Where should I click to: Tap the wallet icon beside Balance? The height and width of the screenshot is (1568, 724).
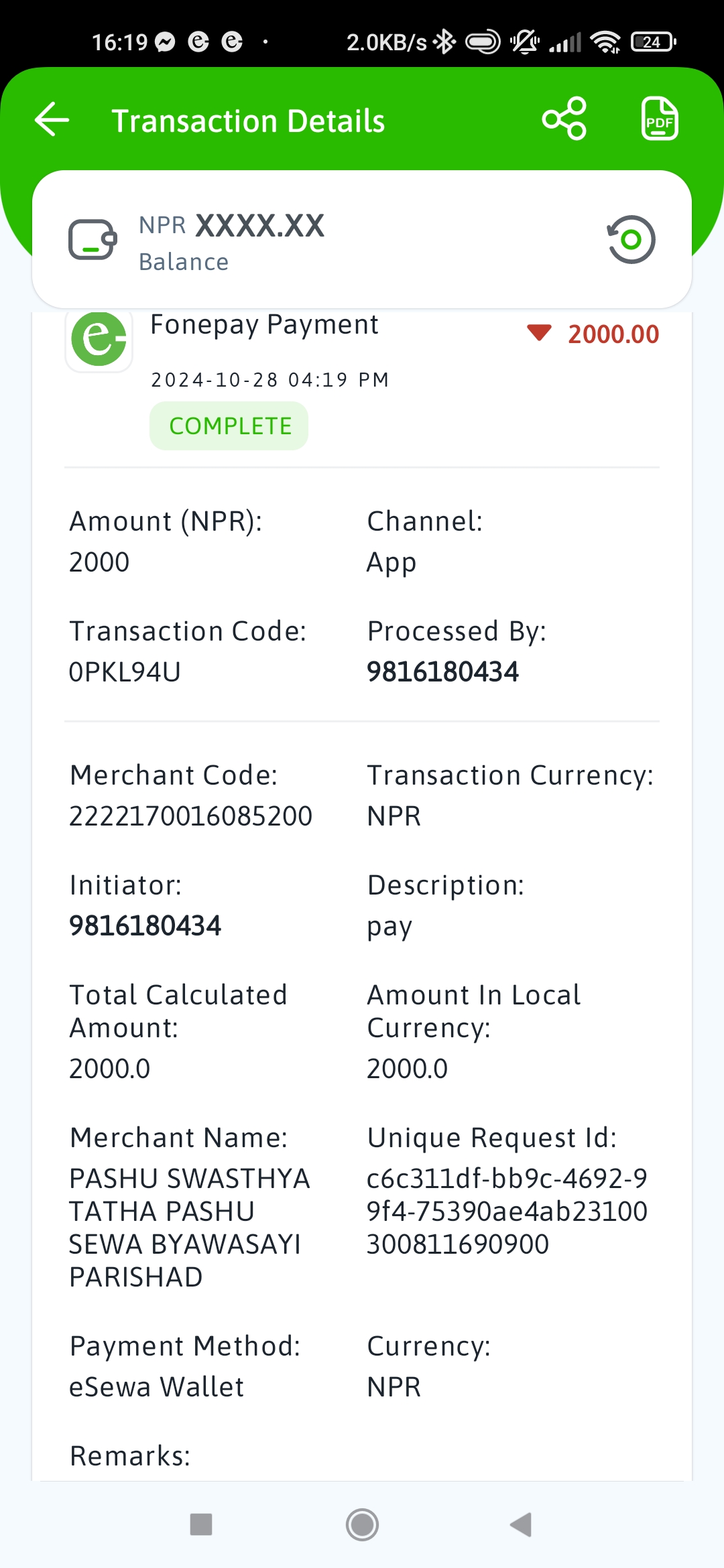coord(93,239)
